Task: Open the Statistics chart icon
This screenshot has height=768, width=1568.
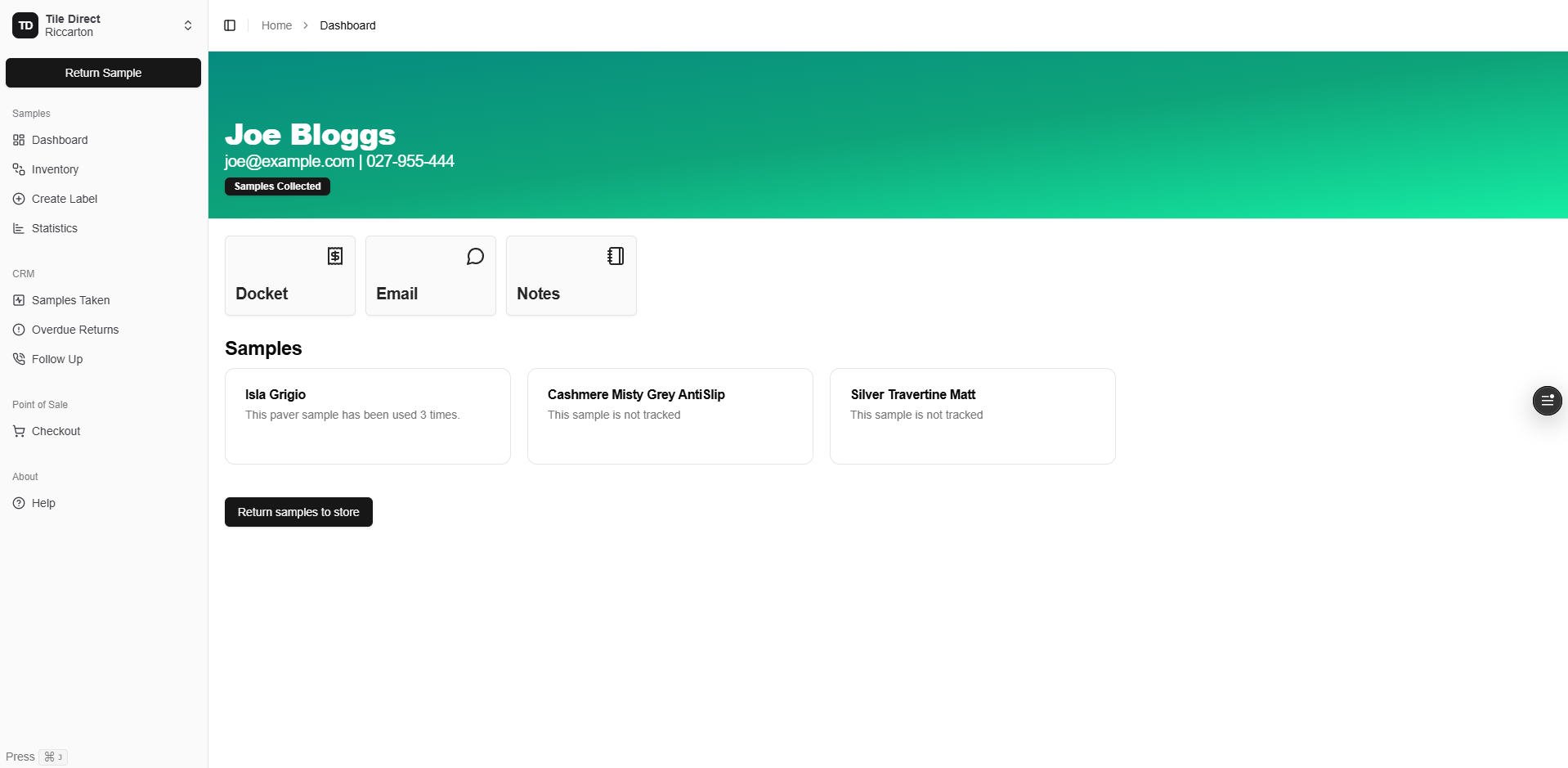Action: pos(19,228)
